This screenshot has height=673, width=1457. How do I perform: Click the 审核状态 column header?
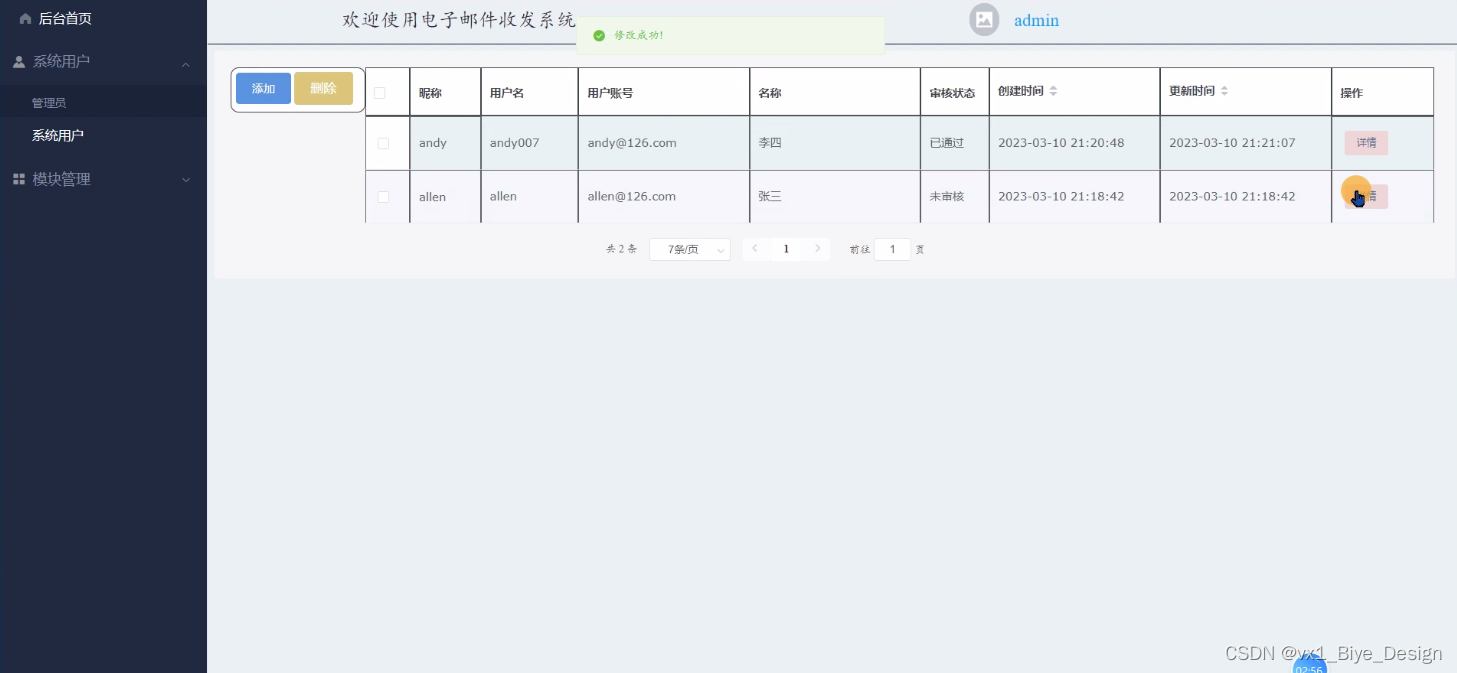pyautogui.click(x=952, y=93)
